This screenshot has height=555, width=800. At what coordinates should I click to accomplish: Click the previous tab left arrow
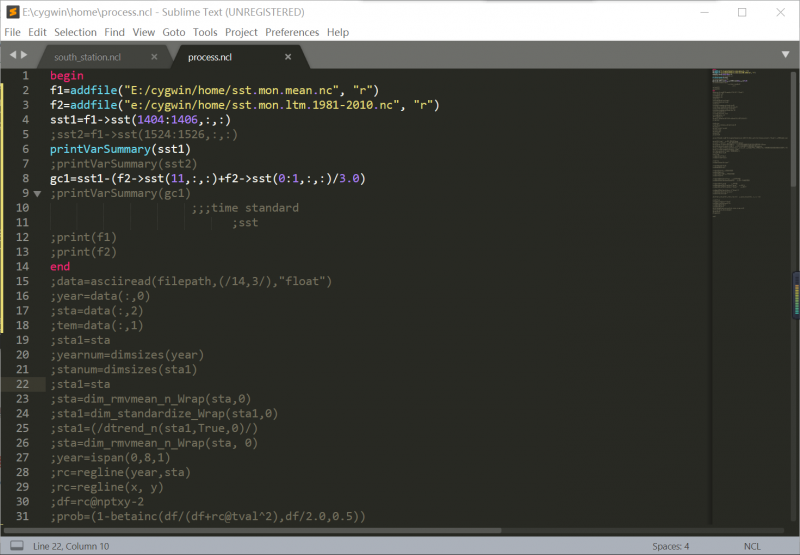tap(13, 56)
